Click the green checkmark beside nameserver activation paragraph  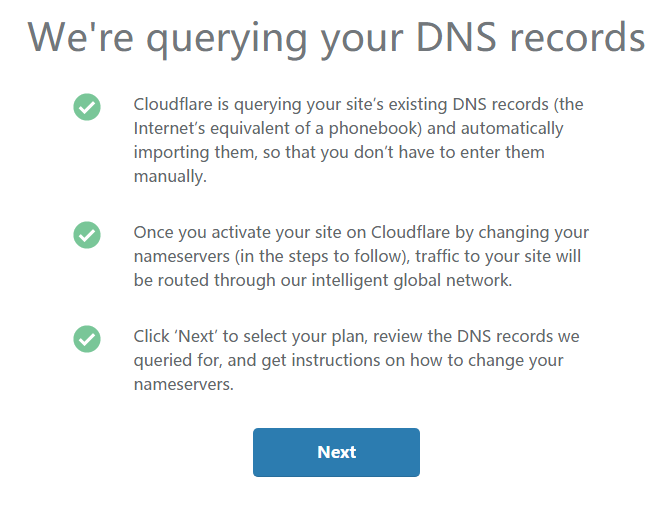coord(87,235)
